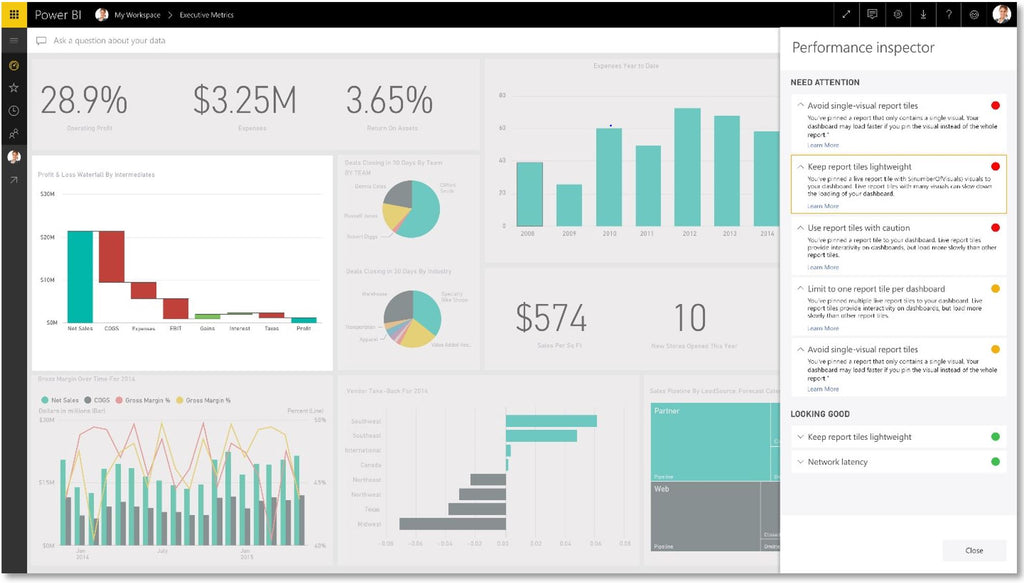
Task: Click the Net Sales legend color dot
Action: tap(45, 400)
